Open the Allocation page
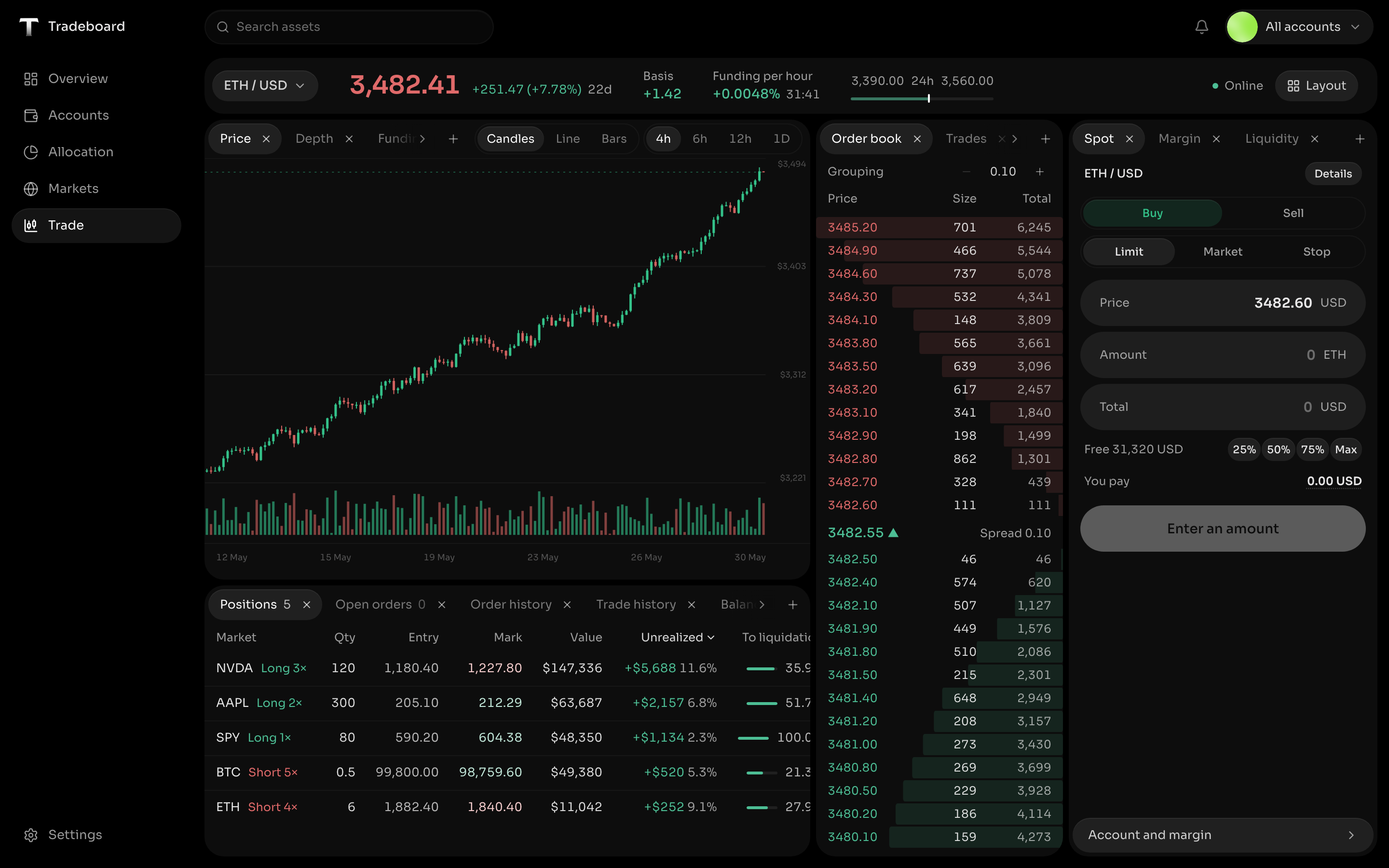1389x868 pixels. [96, 152]
